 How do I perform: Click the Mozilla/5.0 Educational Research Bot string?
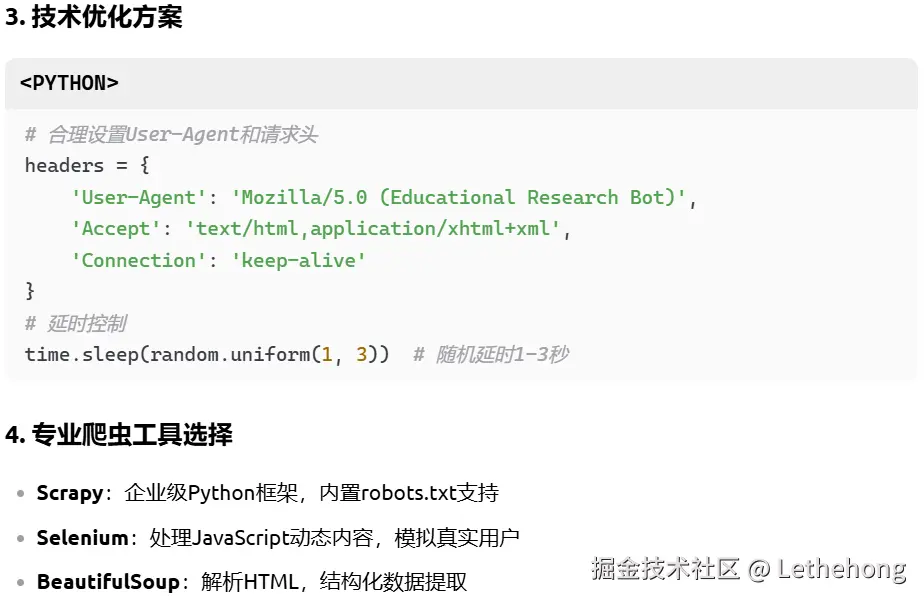point(458,197)
